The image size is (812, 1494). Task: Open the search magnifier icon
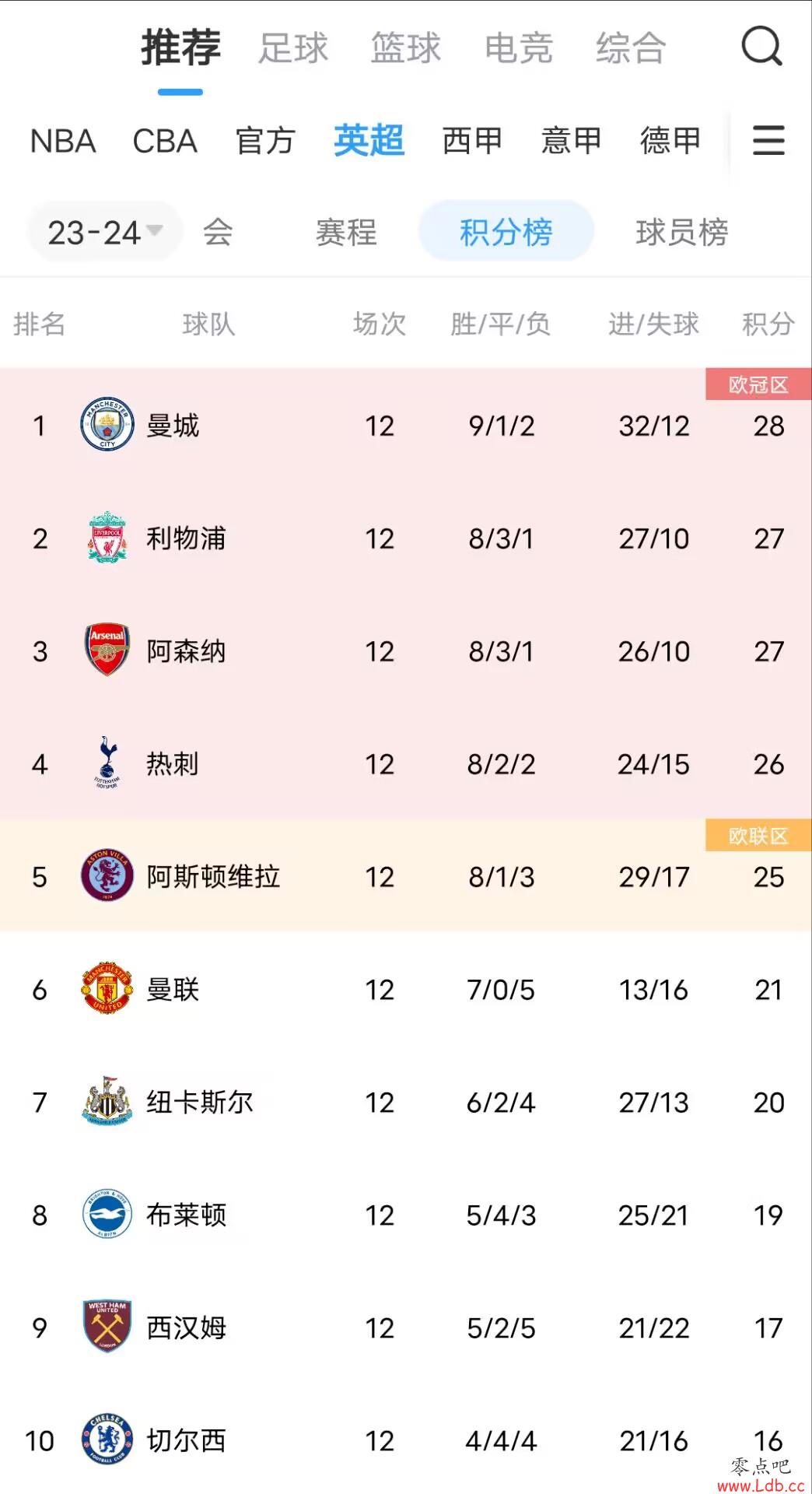tap(761, 46)
